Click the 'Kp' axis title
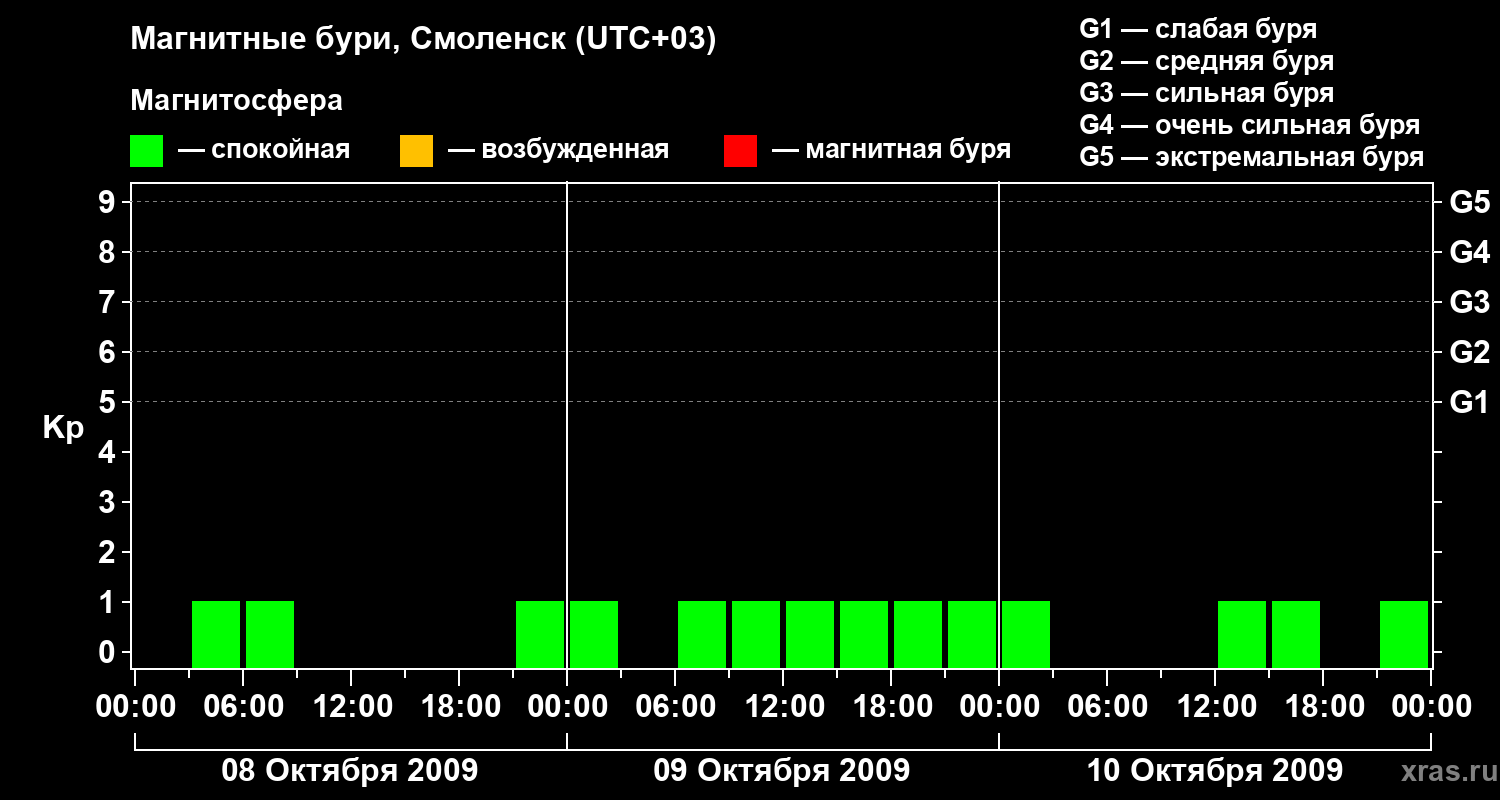The height and width of the screenshot is (800, 1500). [x=63, y=428]
